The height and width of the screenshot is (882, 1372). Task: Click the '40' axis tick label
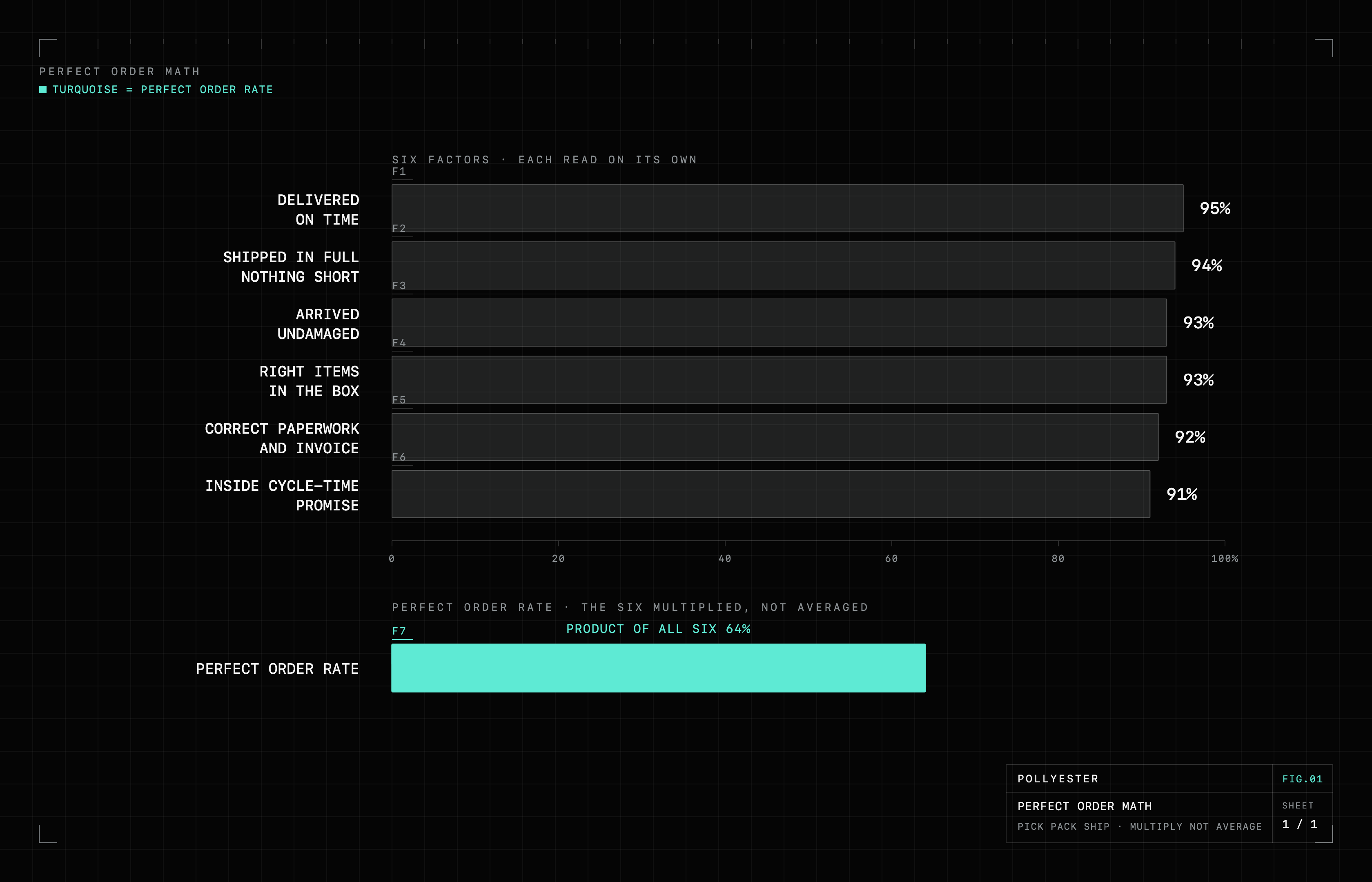(x=725, y=559)
